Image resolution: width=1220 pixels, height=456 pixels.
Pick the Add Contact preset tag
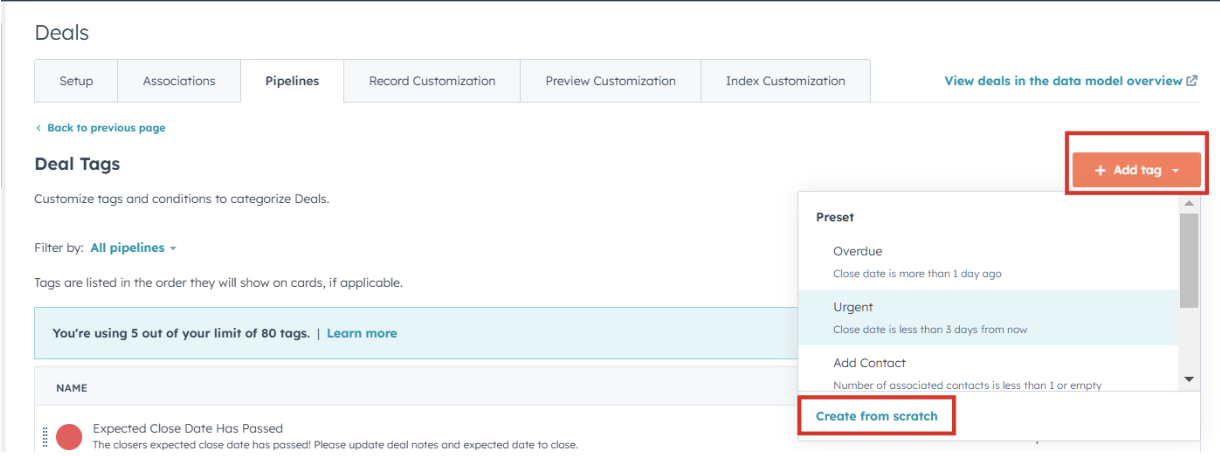click(869, 363)
